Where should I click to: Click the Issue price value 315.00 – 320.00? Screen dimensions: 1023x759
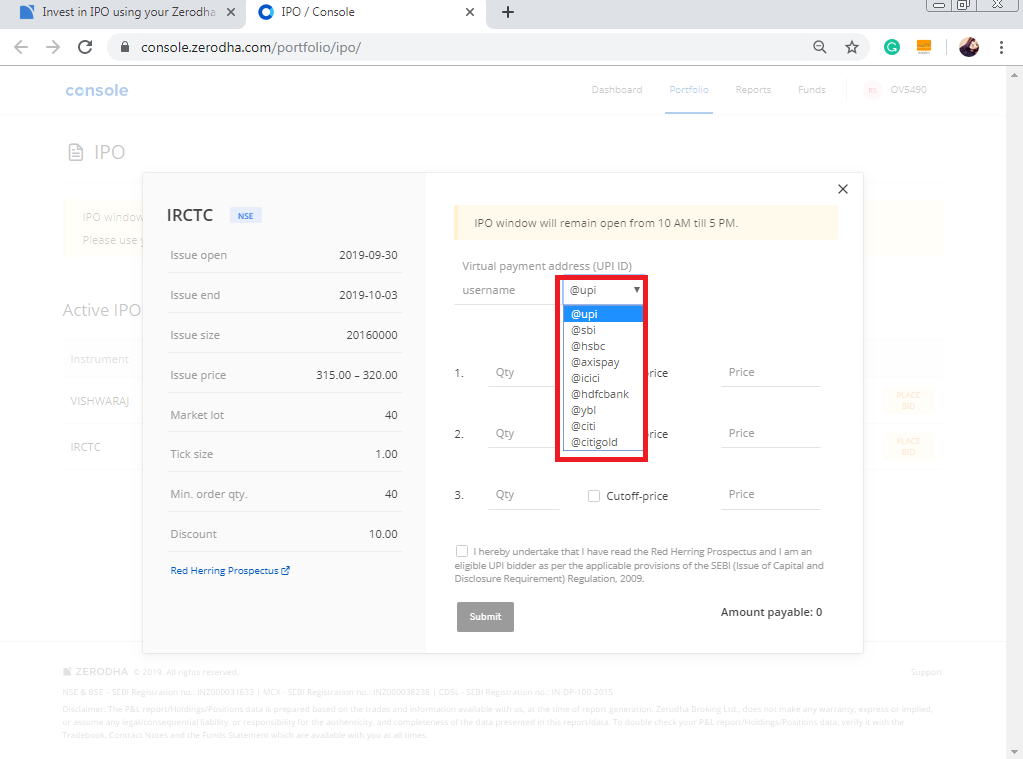tap(357, 375)
